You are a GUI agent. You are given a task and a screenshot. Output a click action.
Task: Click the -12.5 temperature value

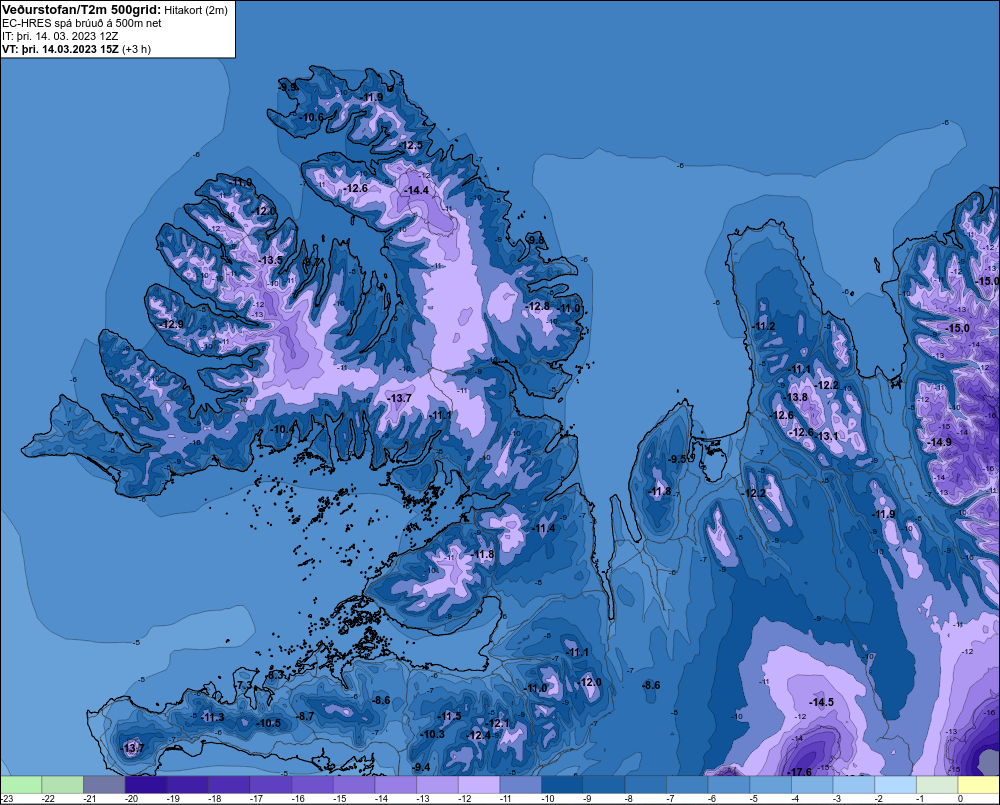pos(411,145)
